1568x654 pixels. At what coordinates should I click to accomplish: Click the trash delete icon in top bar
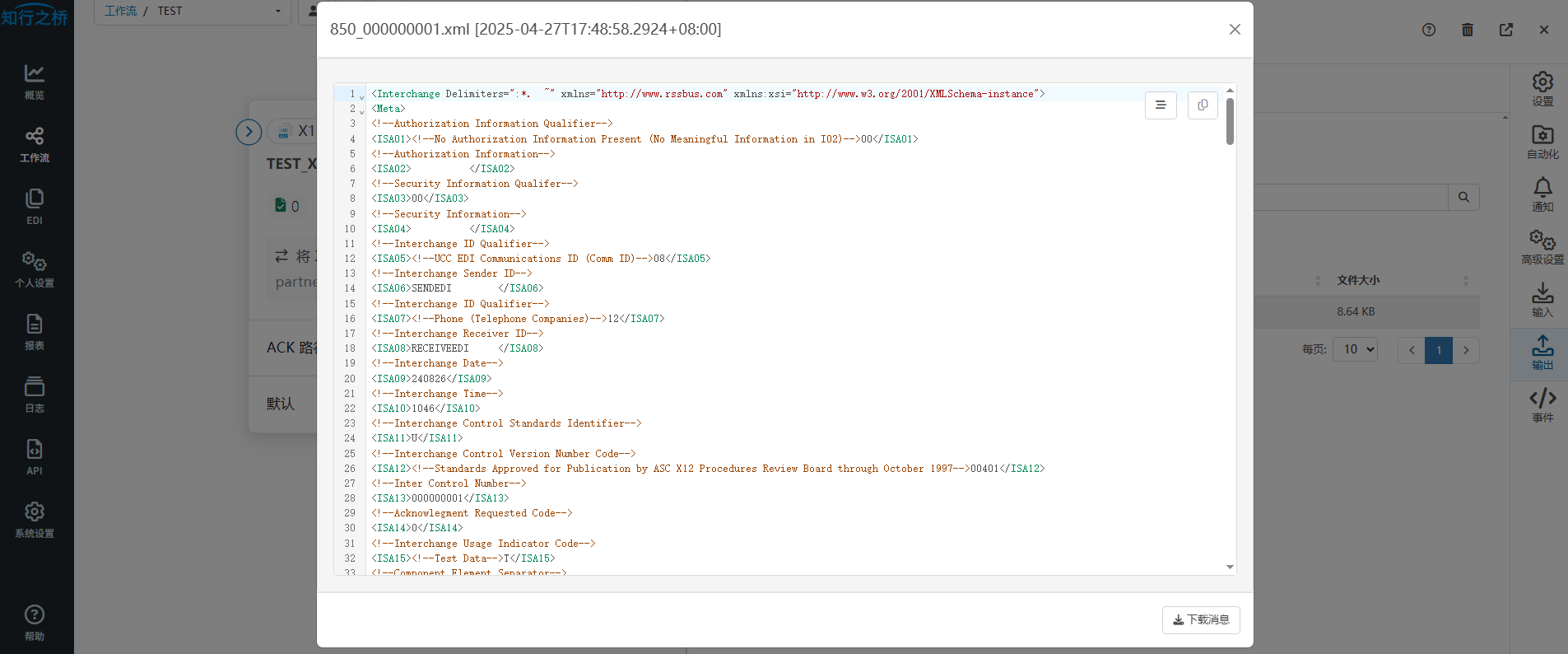point(1468,30)
